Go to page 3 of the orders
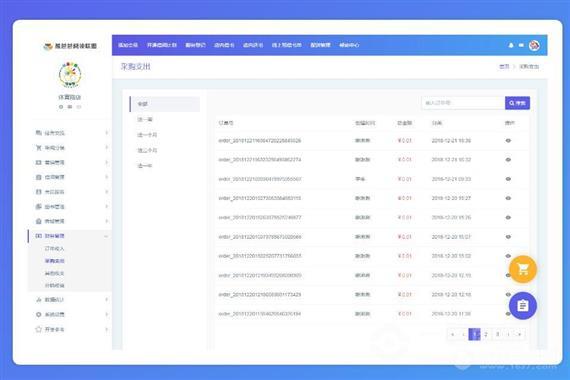 tap(498, 334)
